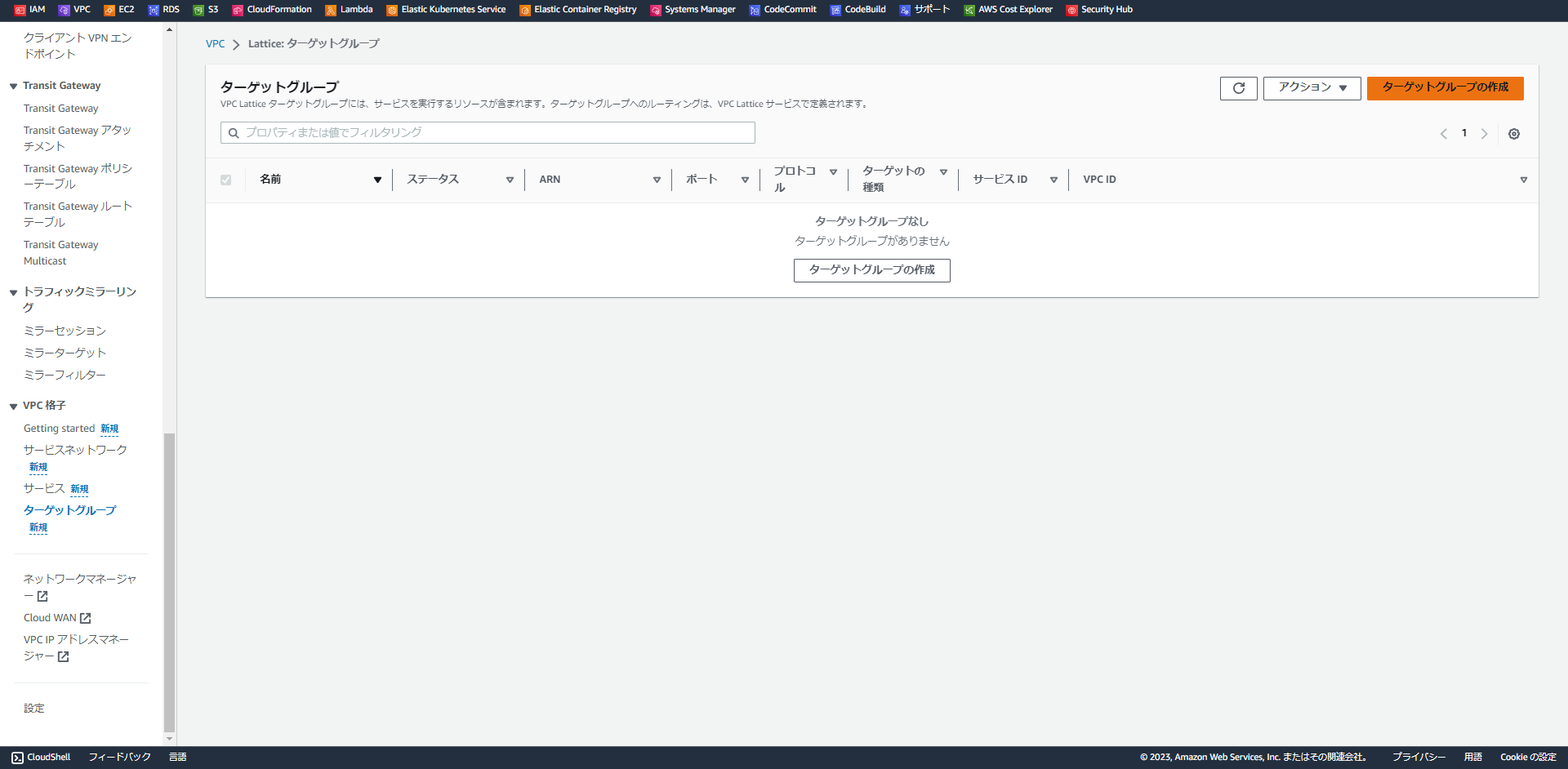Open ミラーフィルター in the sidebar

click(65, 375)
